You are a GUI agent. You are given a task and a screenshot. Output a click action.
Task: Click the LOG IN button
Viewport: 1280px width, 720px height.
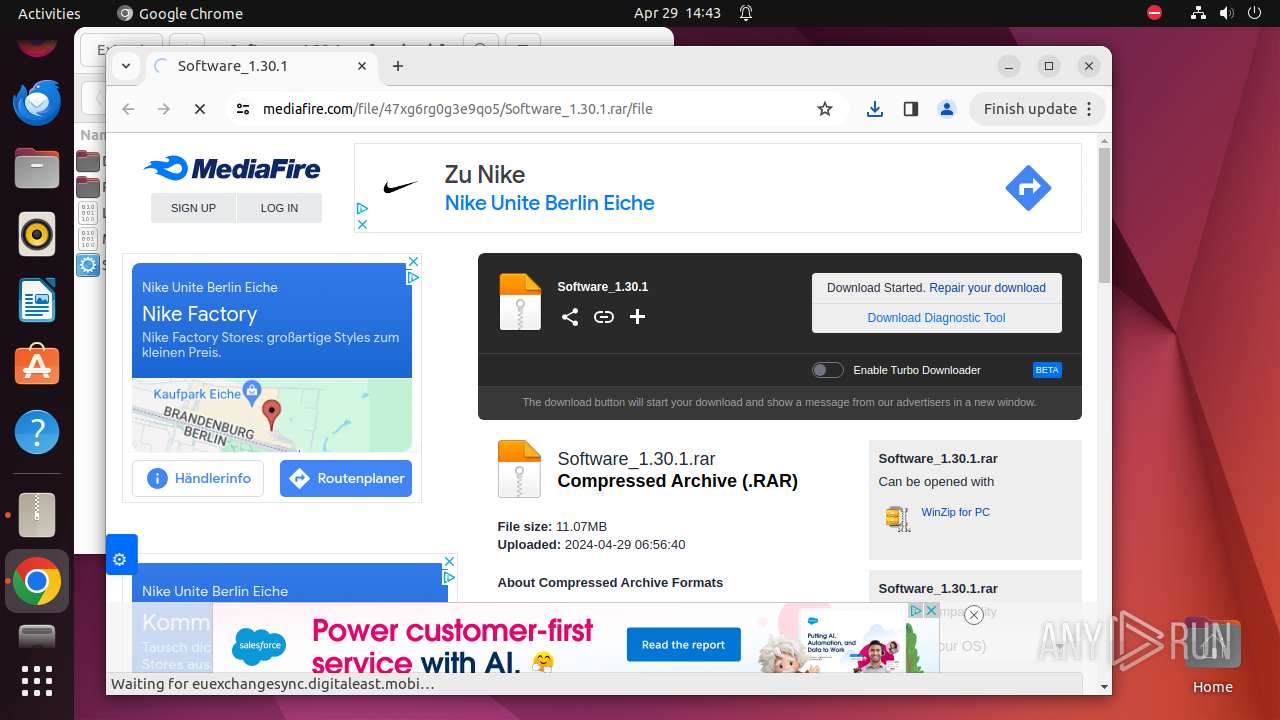click(279, 208)
